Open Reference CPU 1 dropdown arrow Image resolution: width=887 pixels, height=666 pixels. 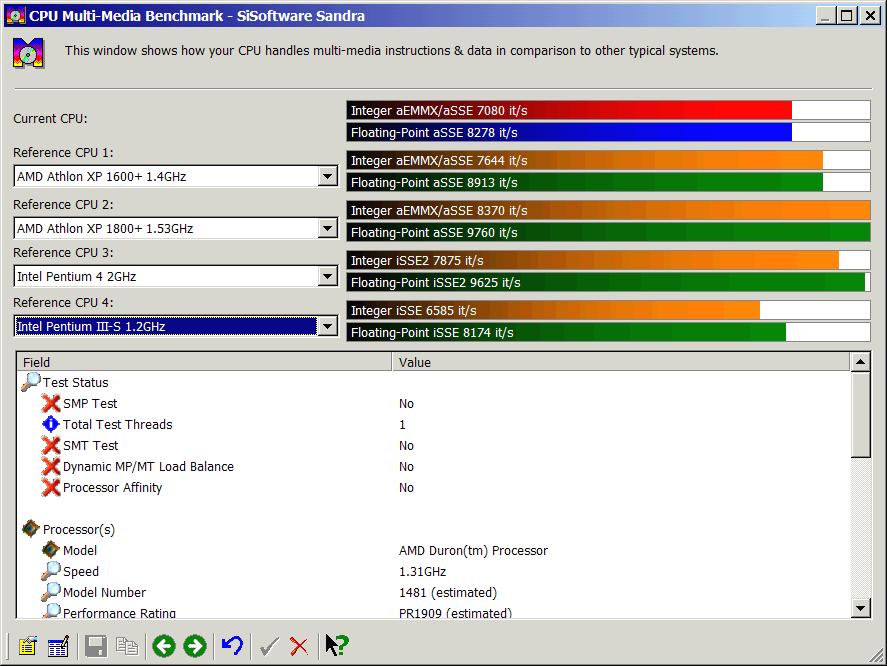pos(328,177)
